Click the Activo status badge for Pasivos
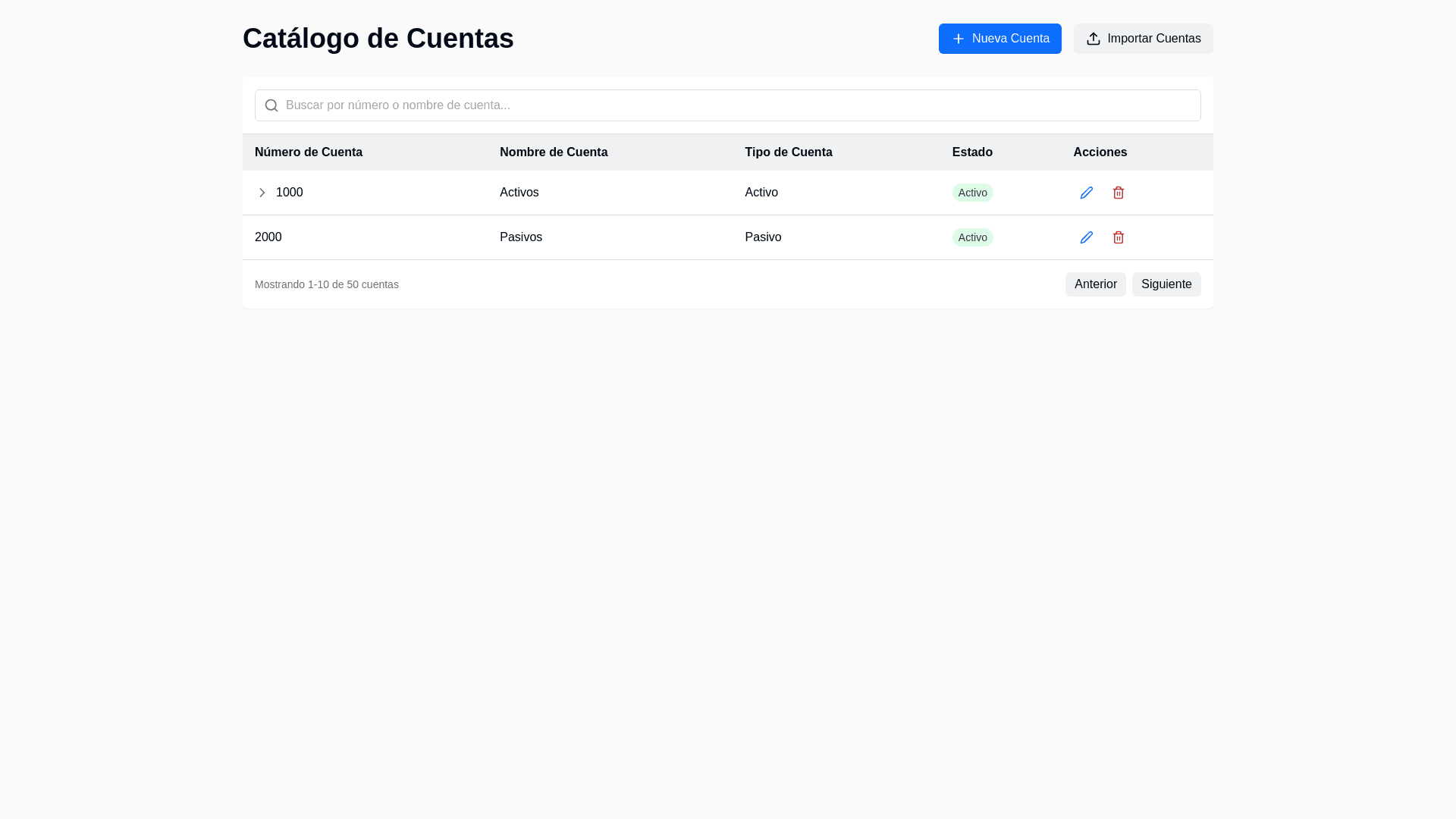 click(972, 237)
